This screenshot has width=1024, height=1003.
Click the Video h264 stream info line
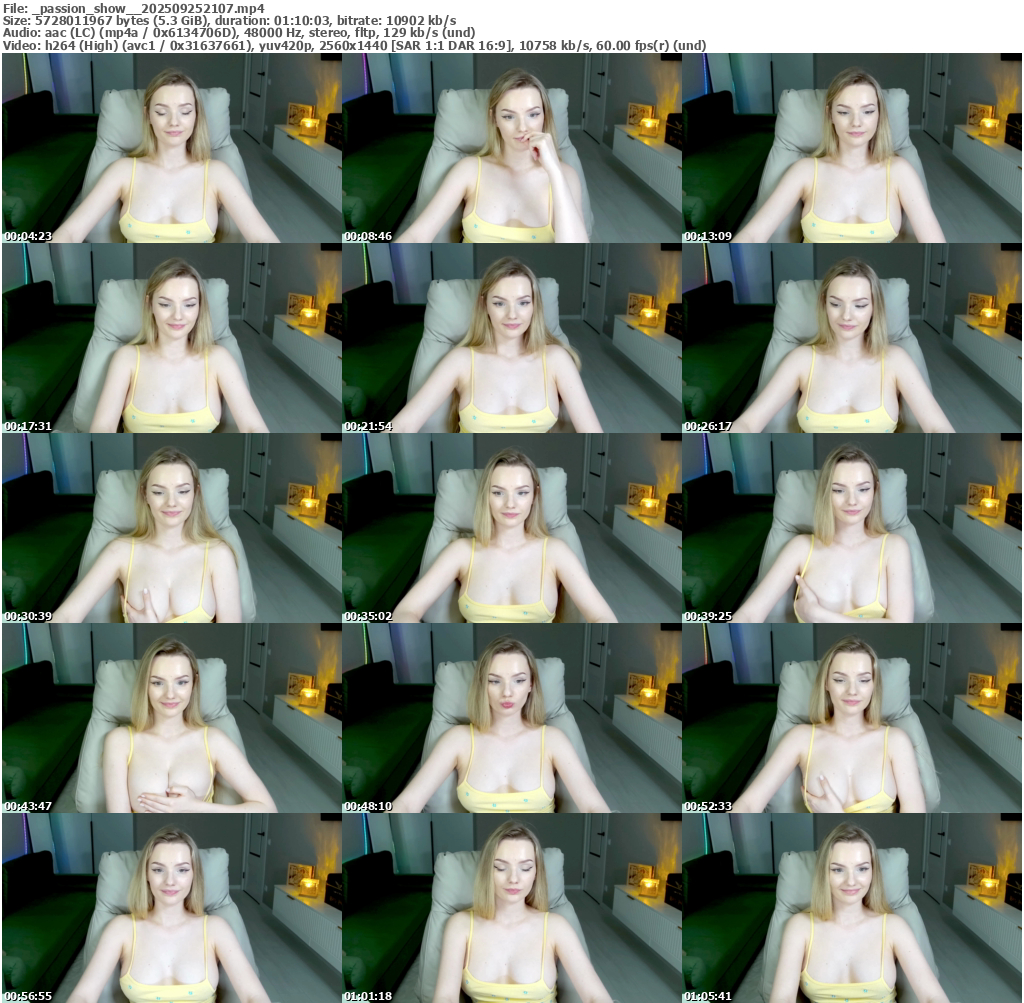point(355,45)
